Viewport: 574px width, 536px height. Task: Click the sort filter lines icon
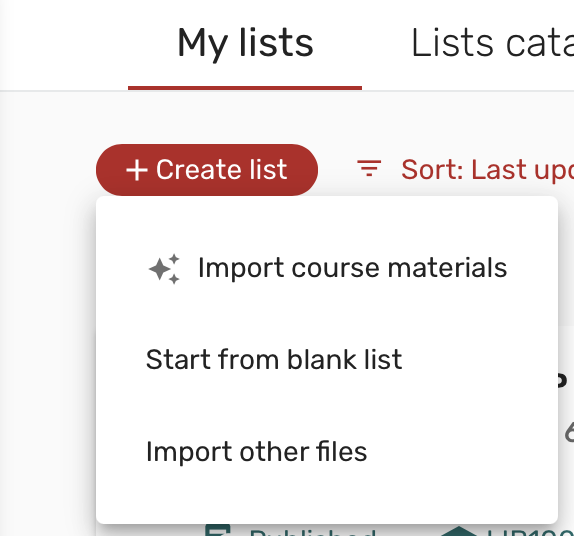(x=369, y=168)
